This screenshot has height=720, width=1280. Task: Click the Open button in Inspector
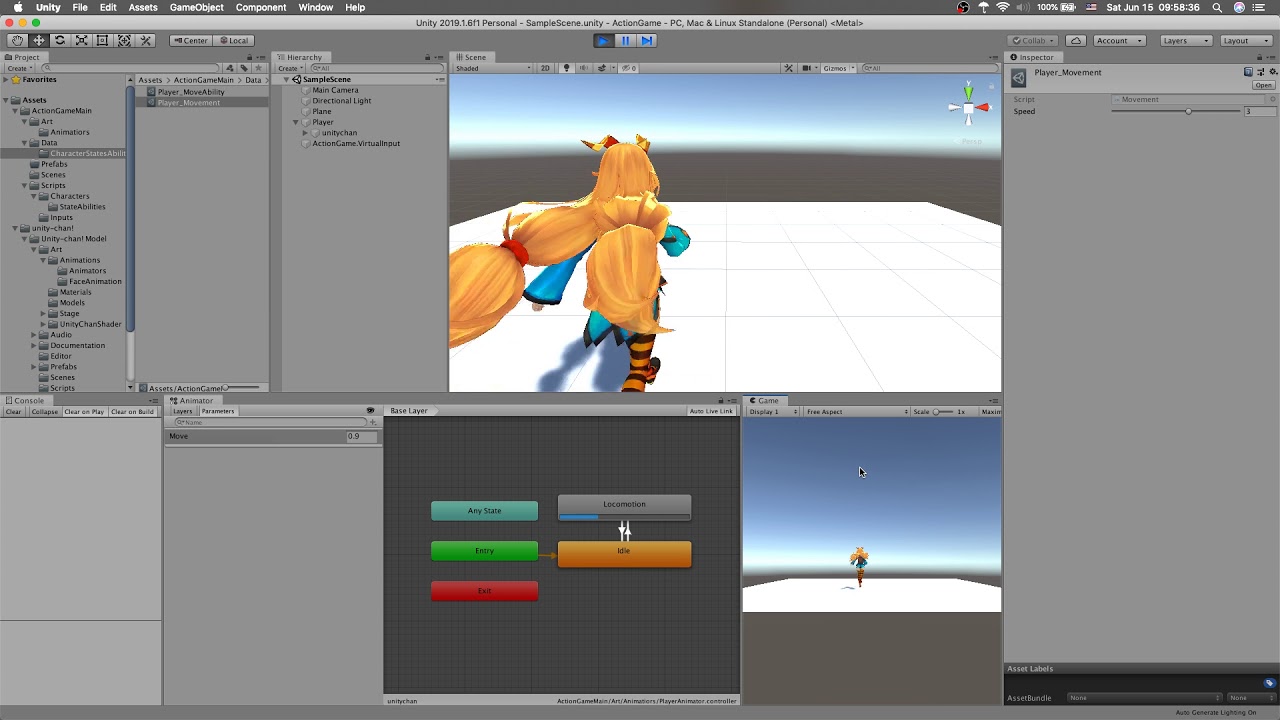coord(1264,85)
